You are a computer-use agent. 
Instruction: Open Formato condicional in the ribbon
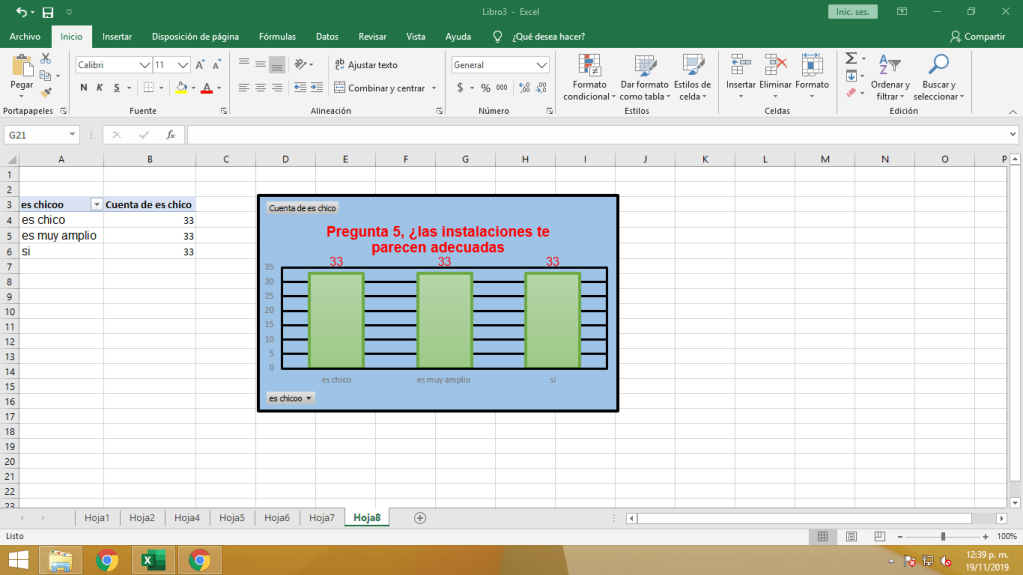click(588, 77)
